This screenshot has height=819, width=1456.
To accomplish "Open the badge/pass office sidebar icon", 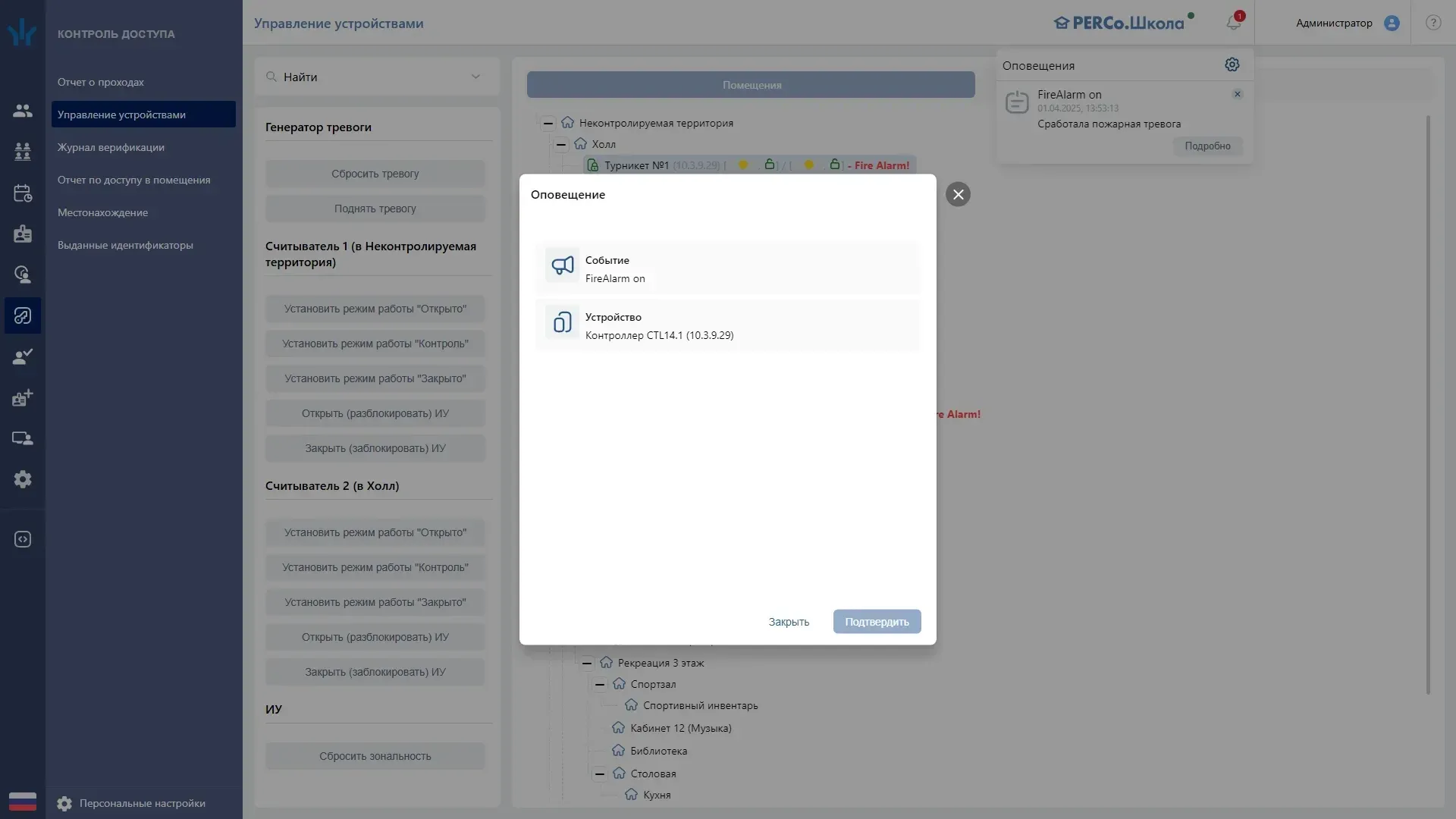I will (x=23, y=234).
